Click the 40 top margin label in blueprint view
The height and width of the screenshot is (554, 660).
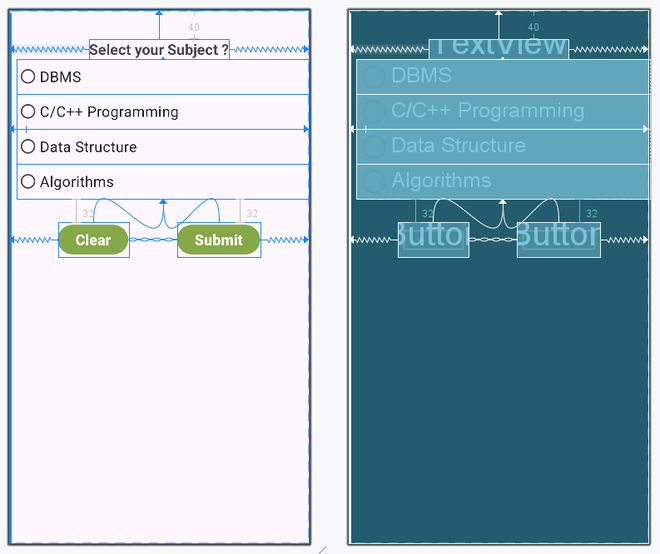tap(533, 27)
